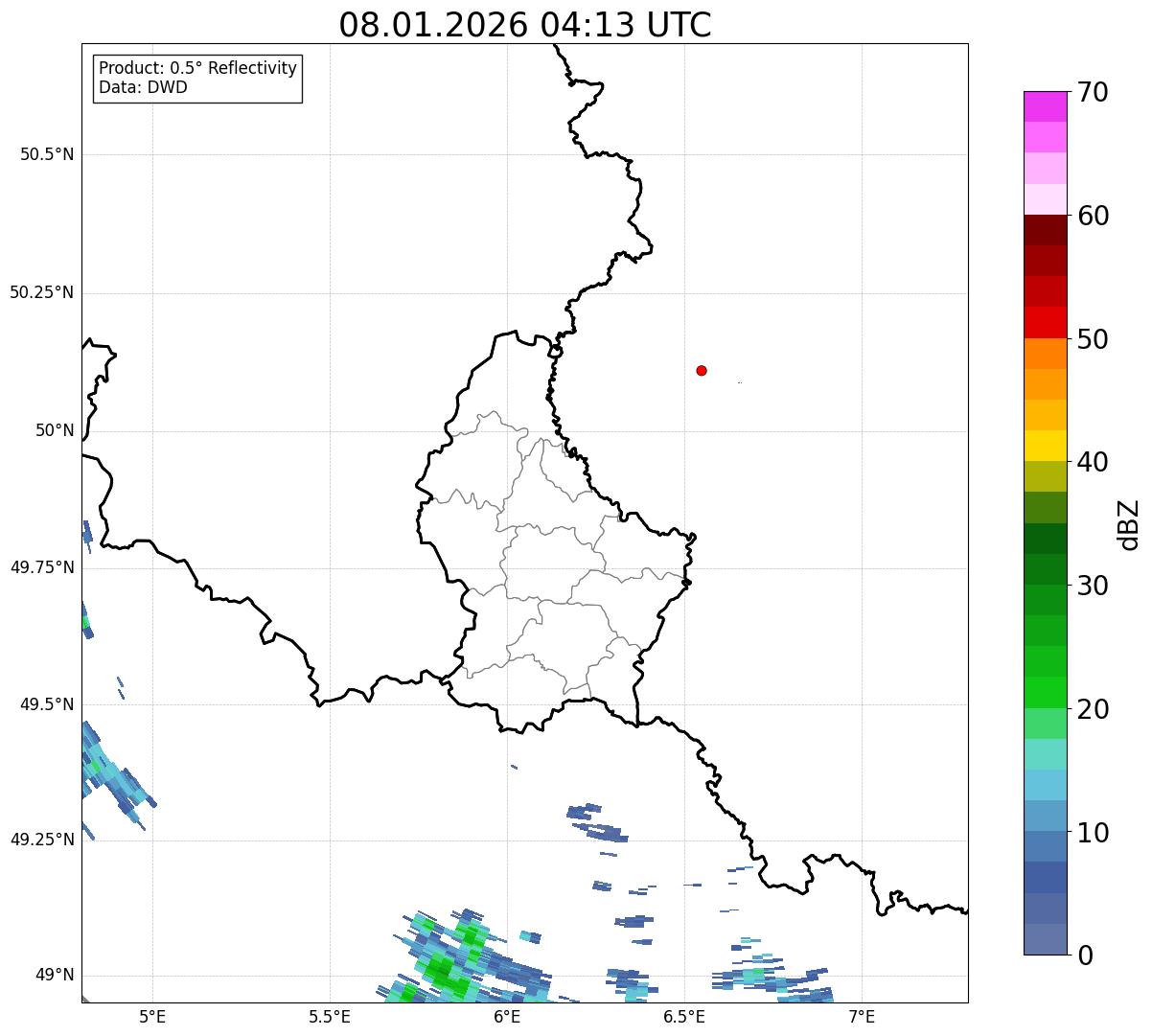
Task: Click the plot title '08.01.2026 04:13 UTC'
Action: point(525,25)
